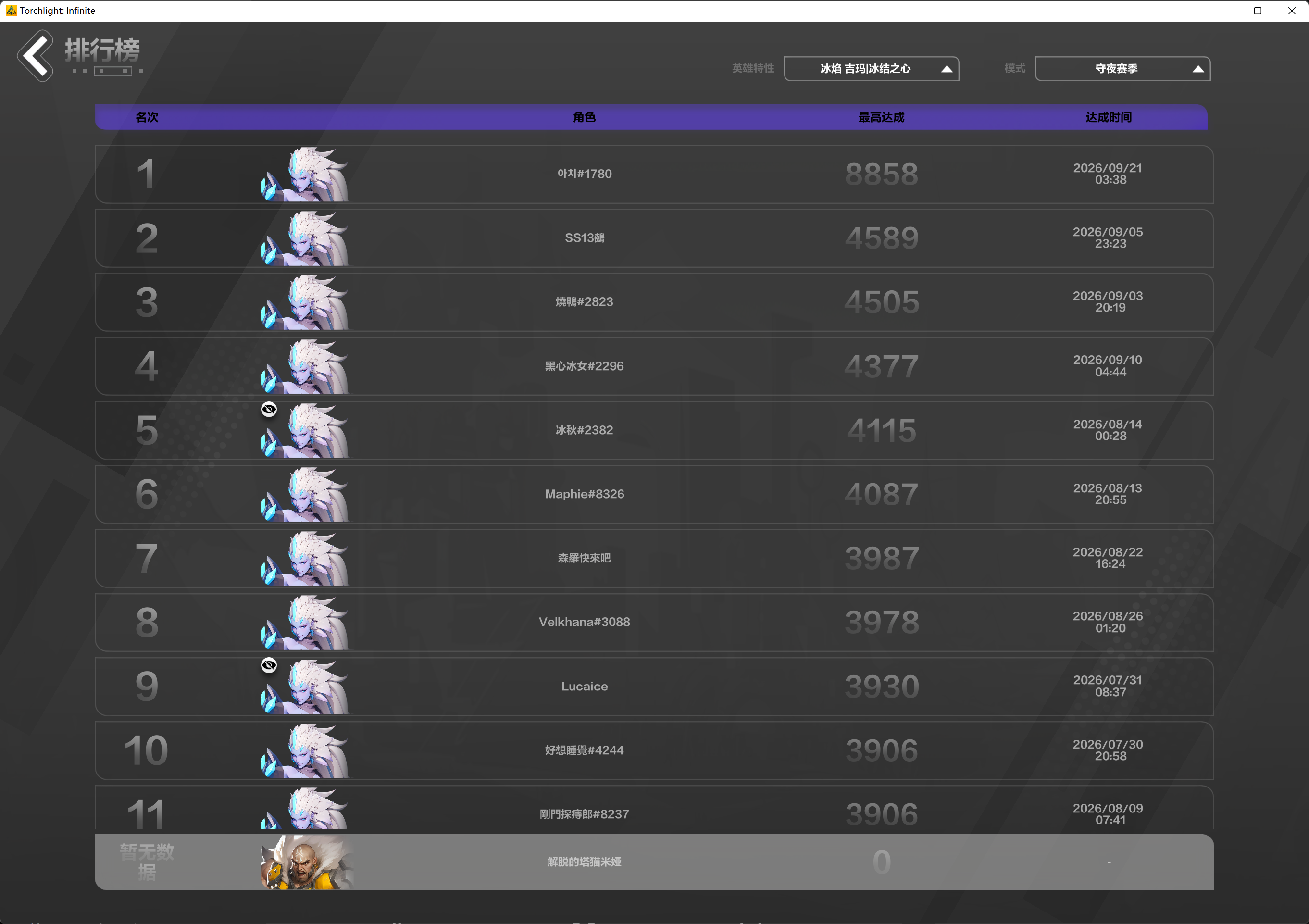View player name Maphie#8326

[x=585, y=494]
